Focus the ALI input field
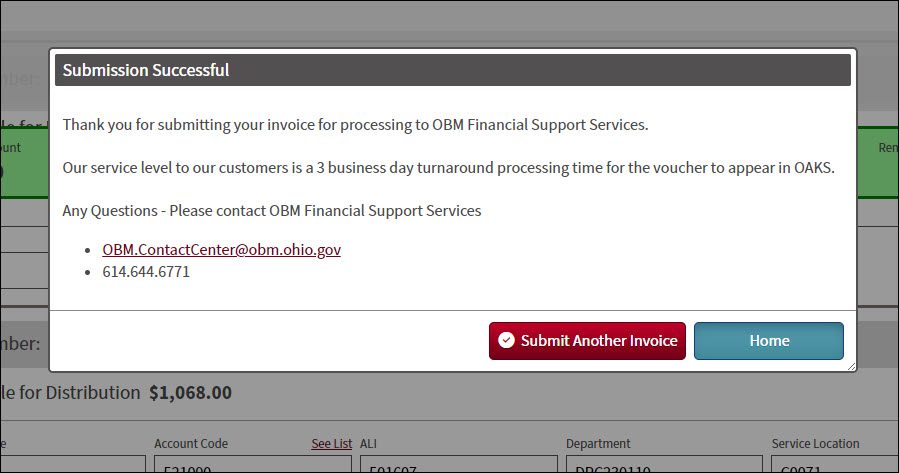899x473 pixels. pos(459,465)
